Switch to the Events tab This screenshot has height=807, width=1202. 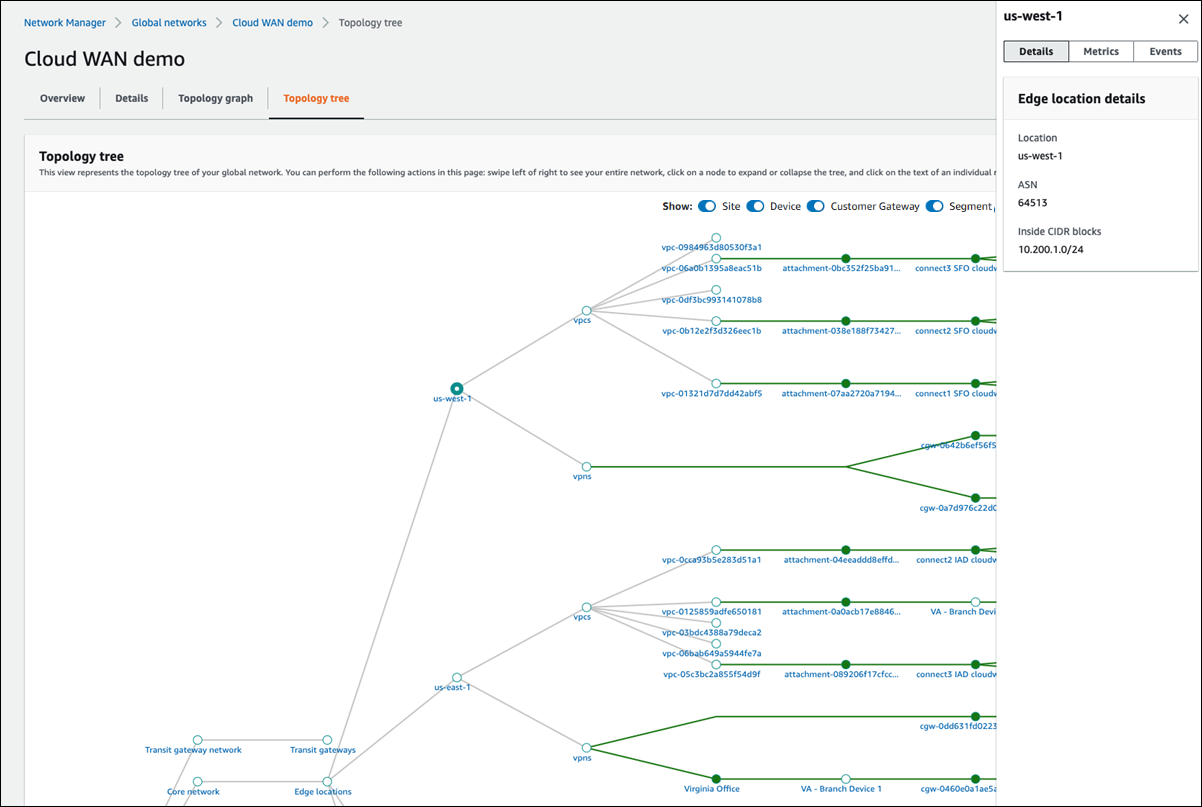coord(1164,51)
